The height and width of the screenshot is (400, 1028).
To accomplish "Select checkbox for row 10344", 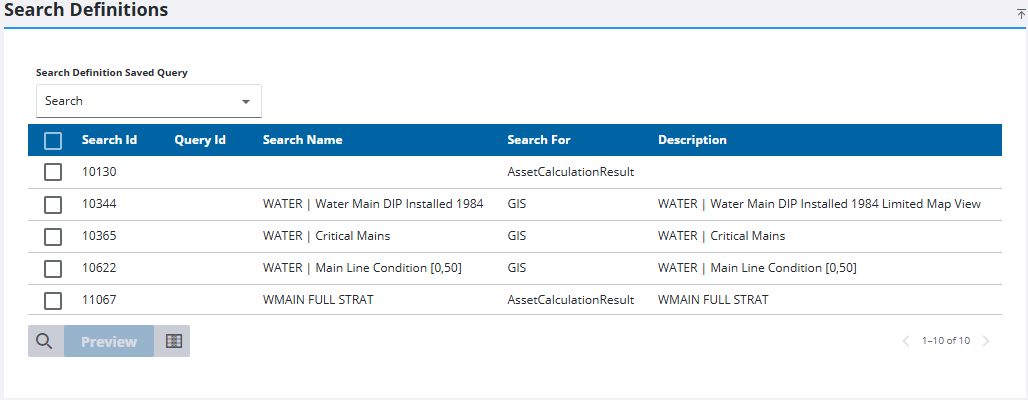I will [53, 204].
